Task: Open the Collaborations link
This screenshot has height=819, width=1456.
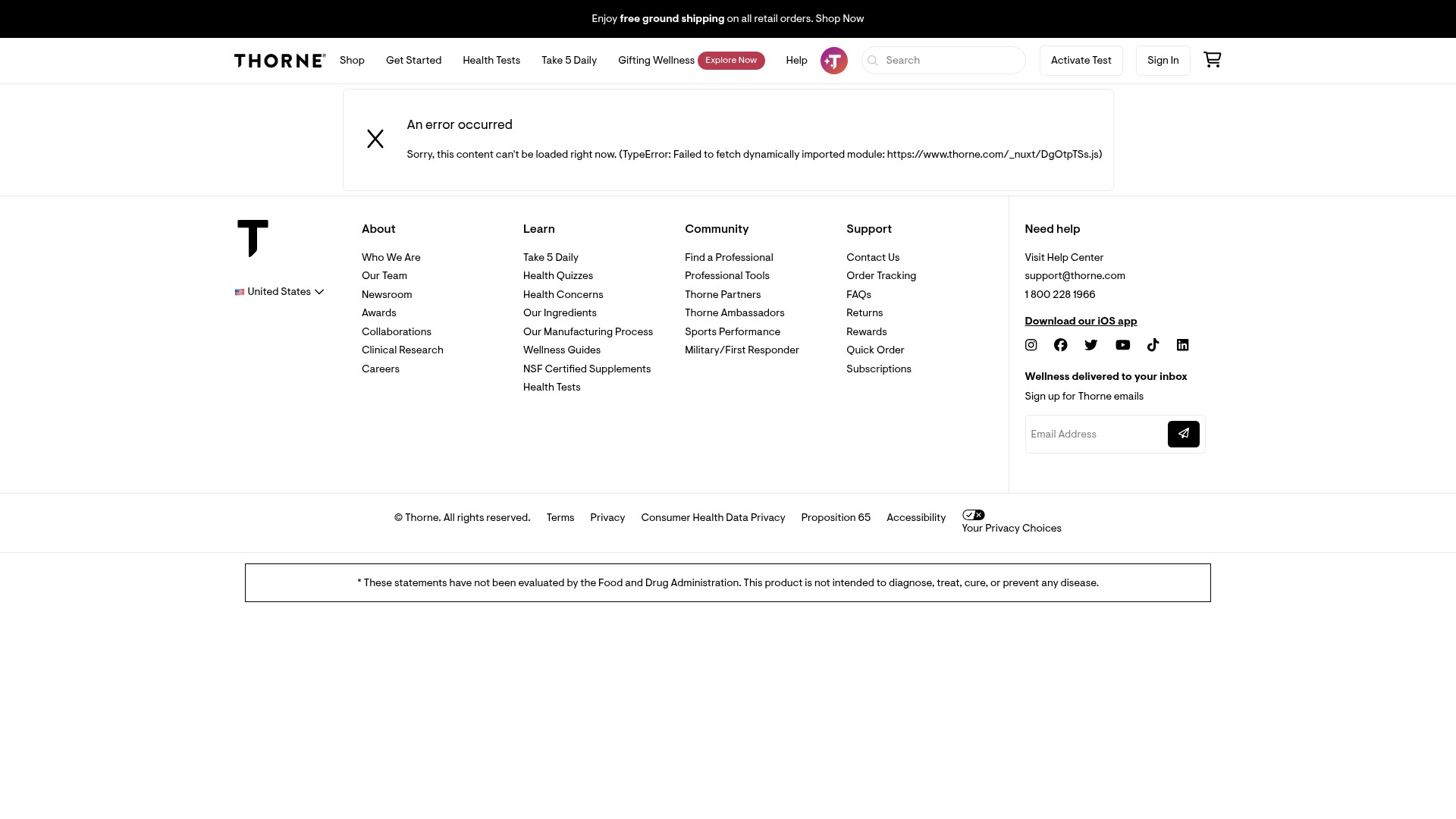Action: click(x=396, y=332)
